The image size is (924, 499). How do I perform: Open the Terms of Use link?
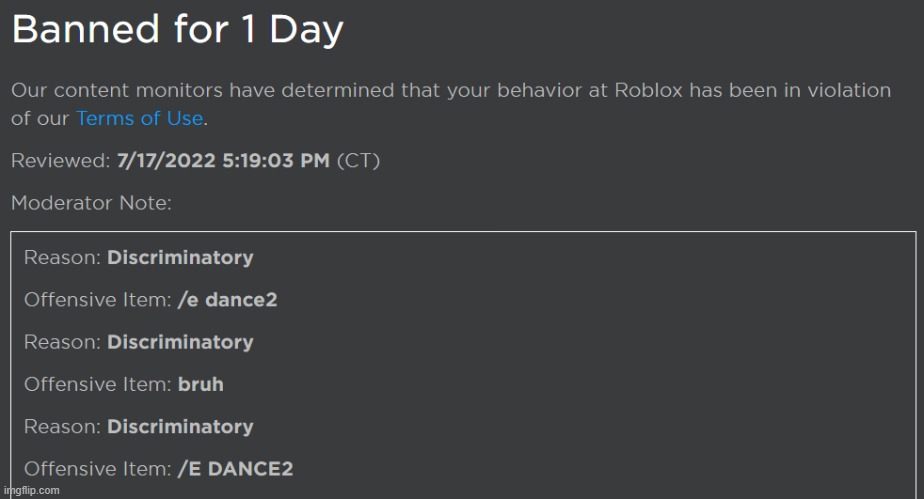click(140, 118)
